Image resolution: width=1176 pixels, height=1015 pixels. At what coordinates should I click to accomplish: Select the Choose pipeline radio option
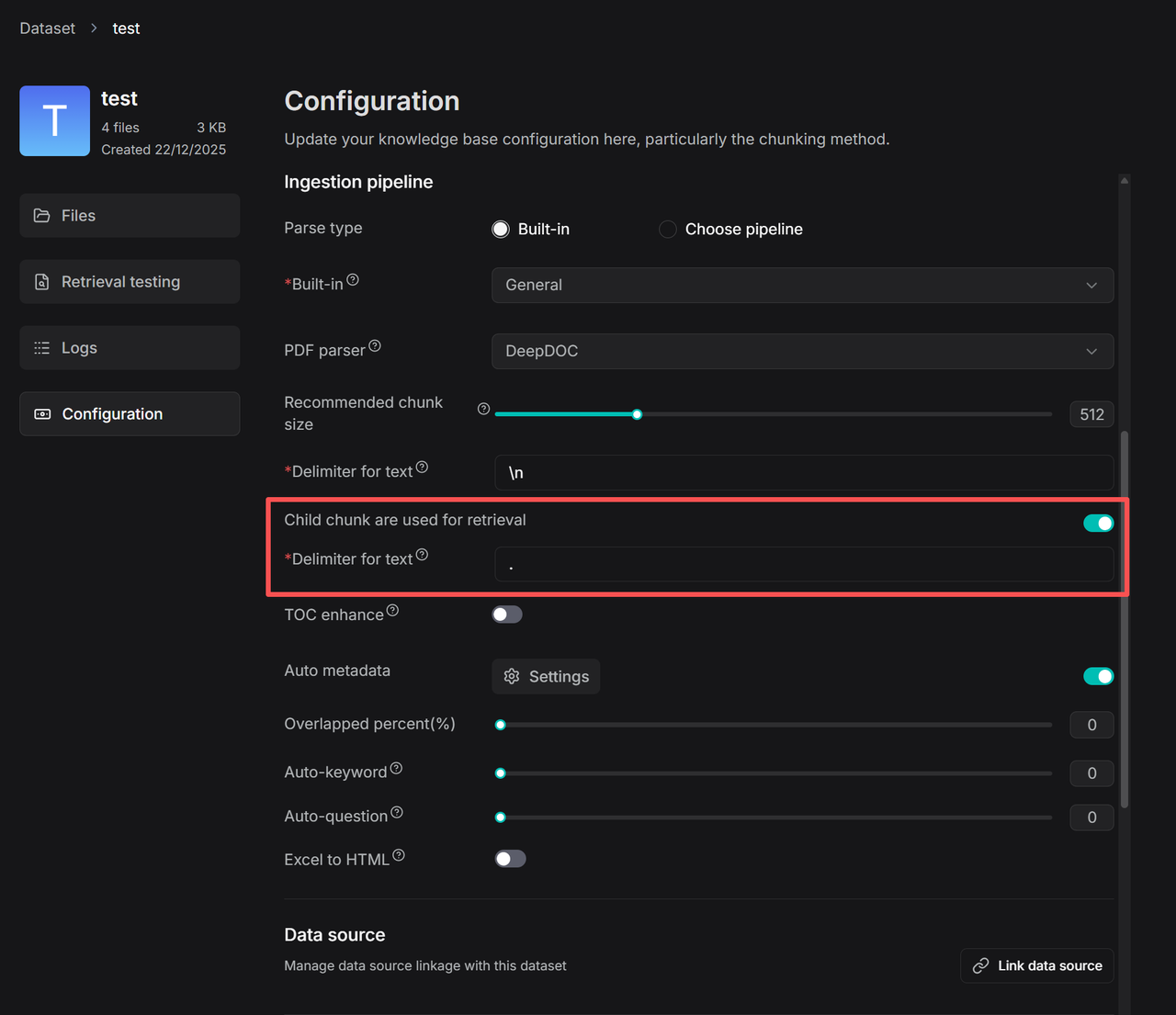tap(668, 229)
